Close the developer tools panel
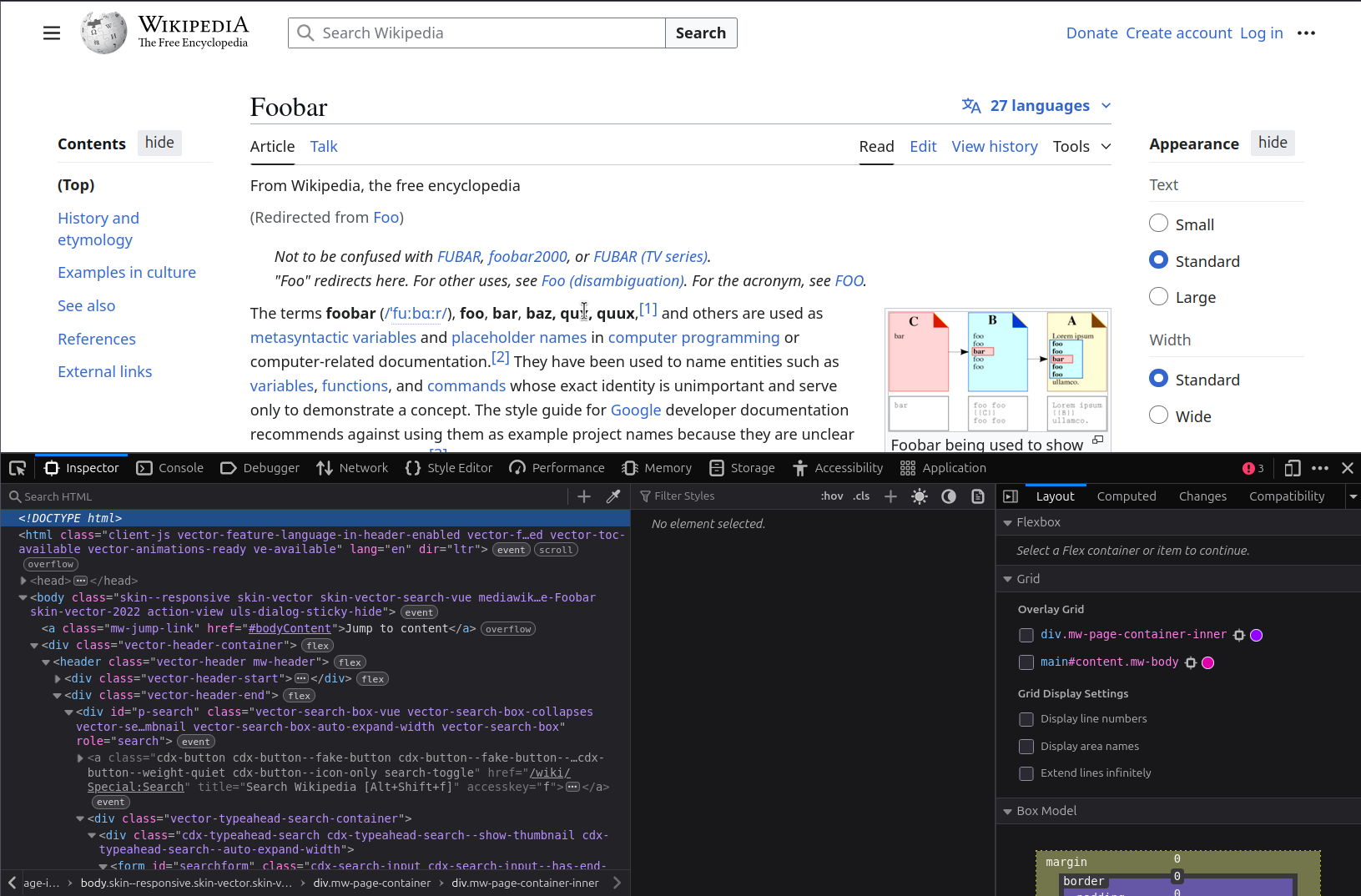 1348,468
